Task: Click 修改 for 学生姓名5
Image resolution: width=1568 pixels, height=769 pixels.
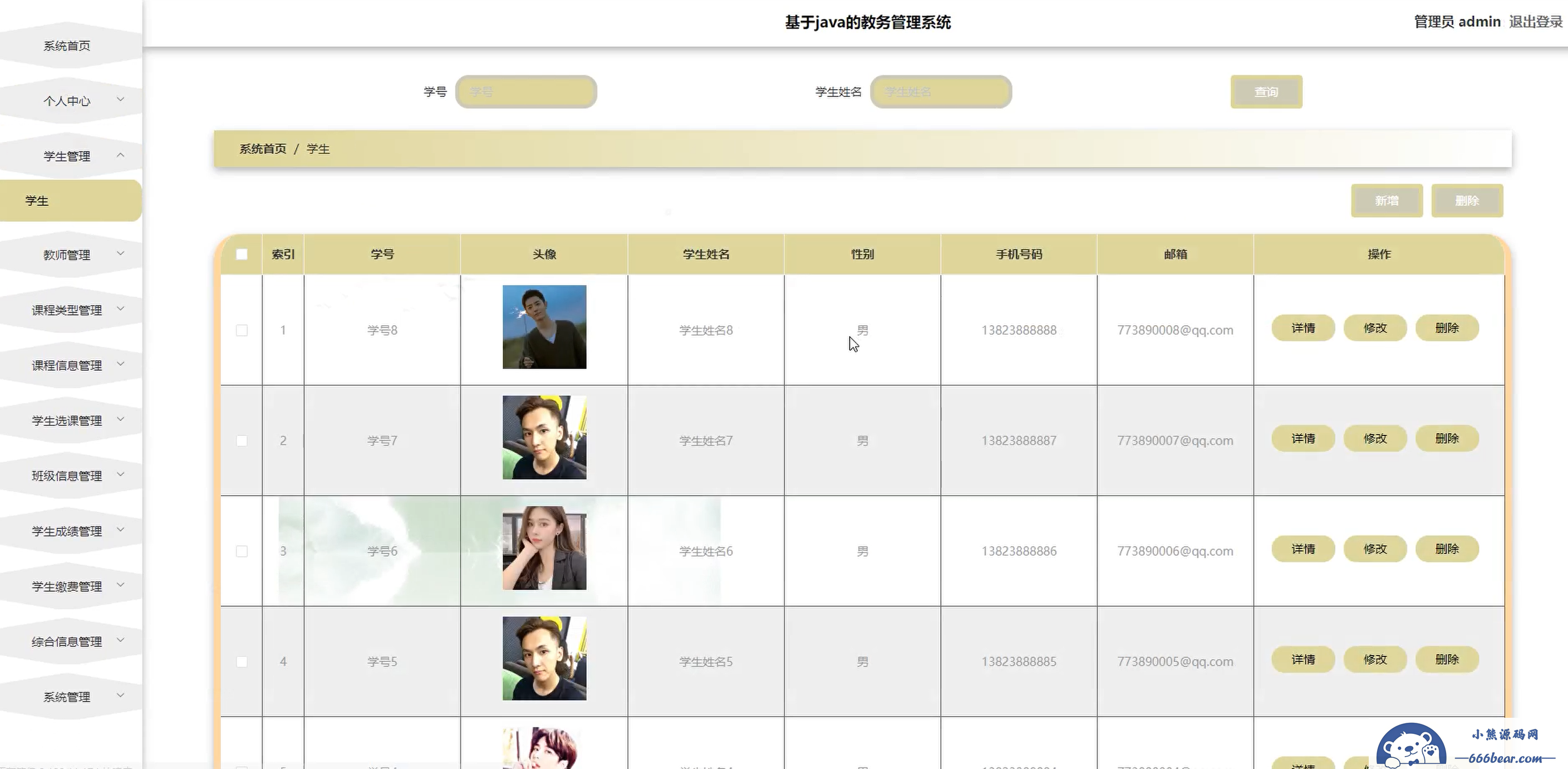Action: (1375, 659)
